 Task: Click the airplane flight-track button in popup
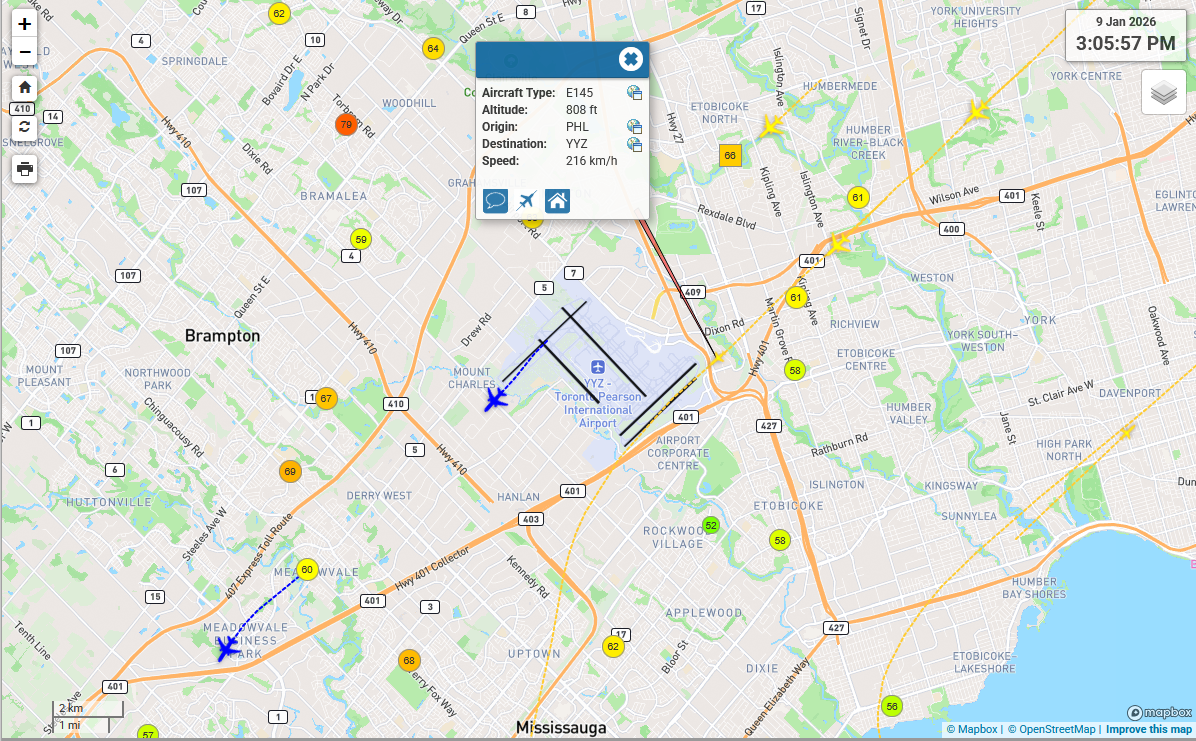click(527, 201)
